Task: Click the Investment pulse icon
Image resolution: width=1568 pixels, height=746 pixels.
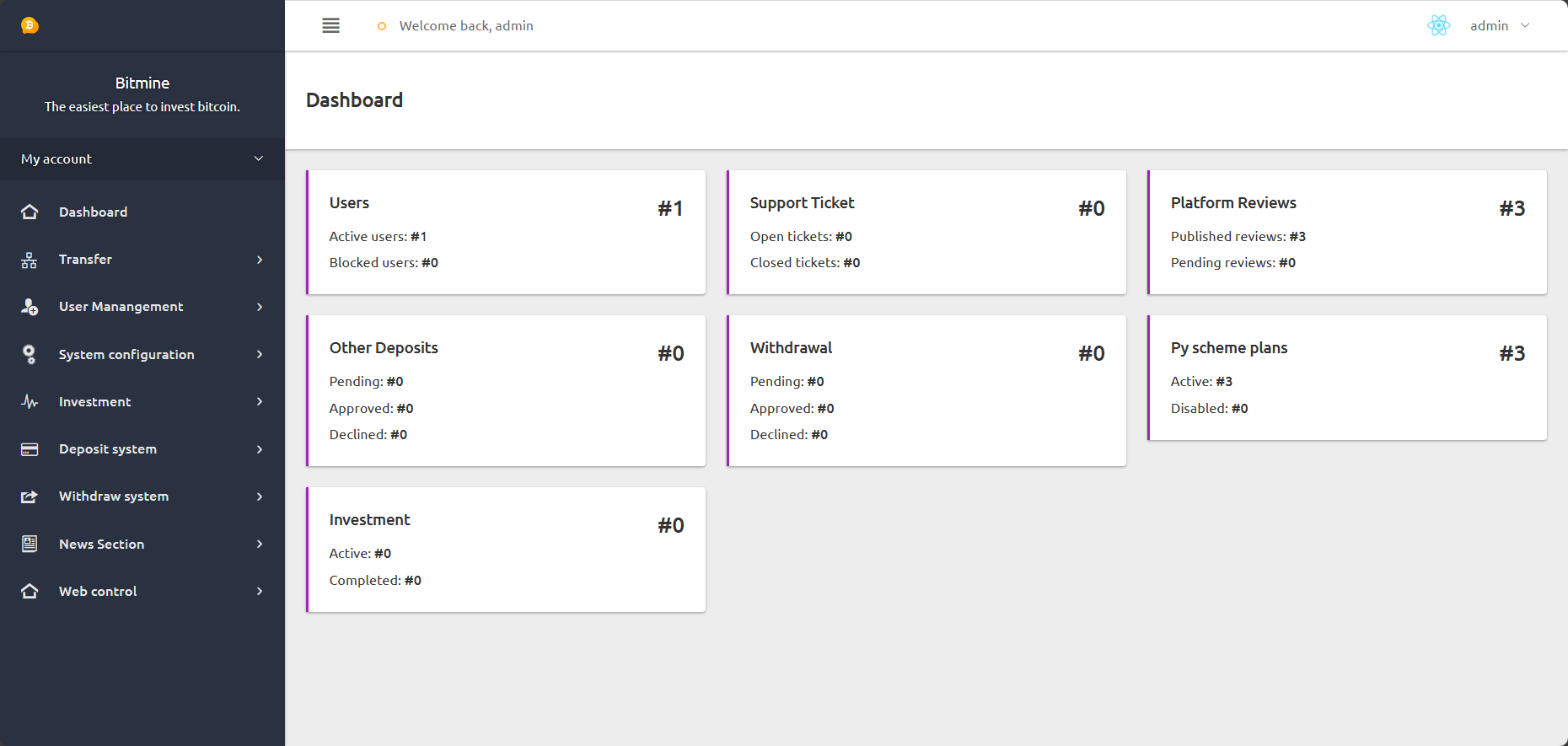Action: [30, 402]
